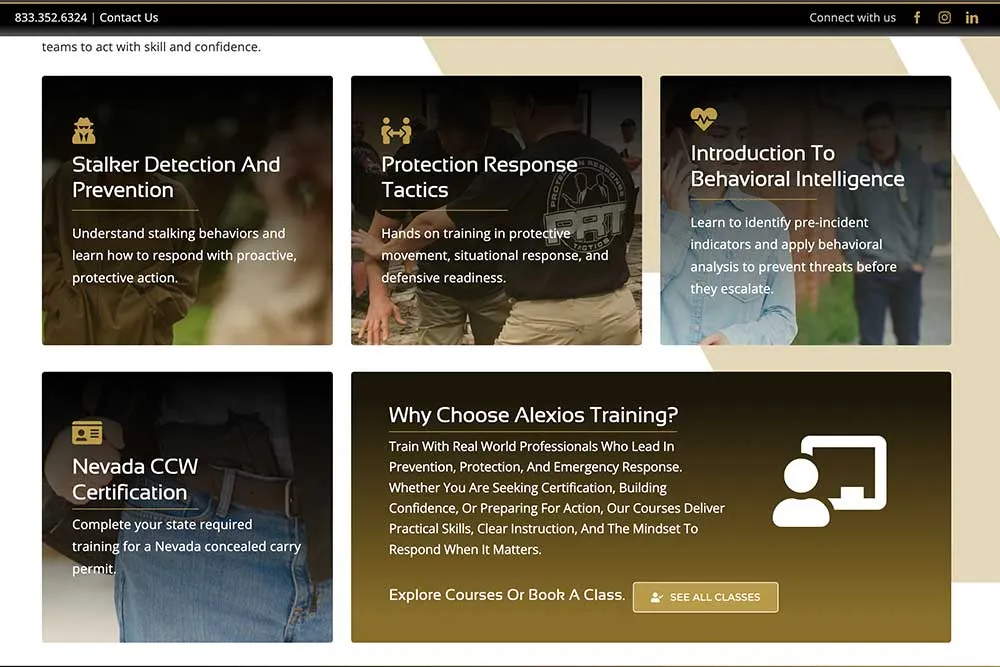The height and width of the screenshot is (667, 1000).
Task: Open Protection Response Tactics heading
Action: click(x=479, y=177)
